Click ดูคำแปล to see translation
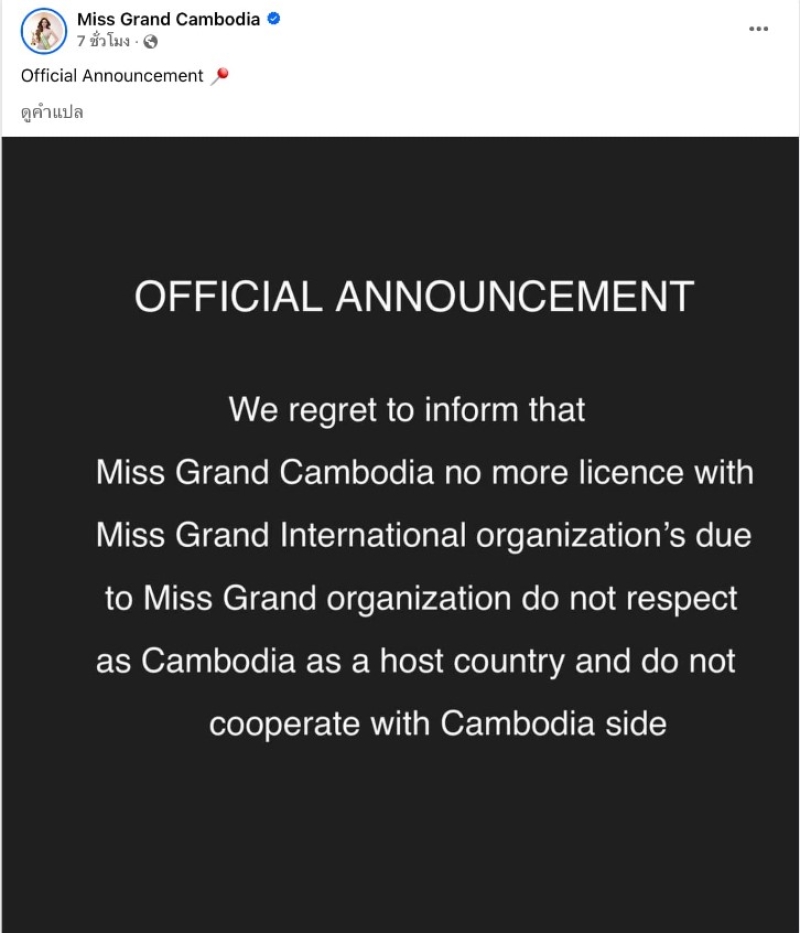The height and width of the screenshot is (933, 800). [52, 112]
